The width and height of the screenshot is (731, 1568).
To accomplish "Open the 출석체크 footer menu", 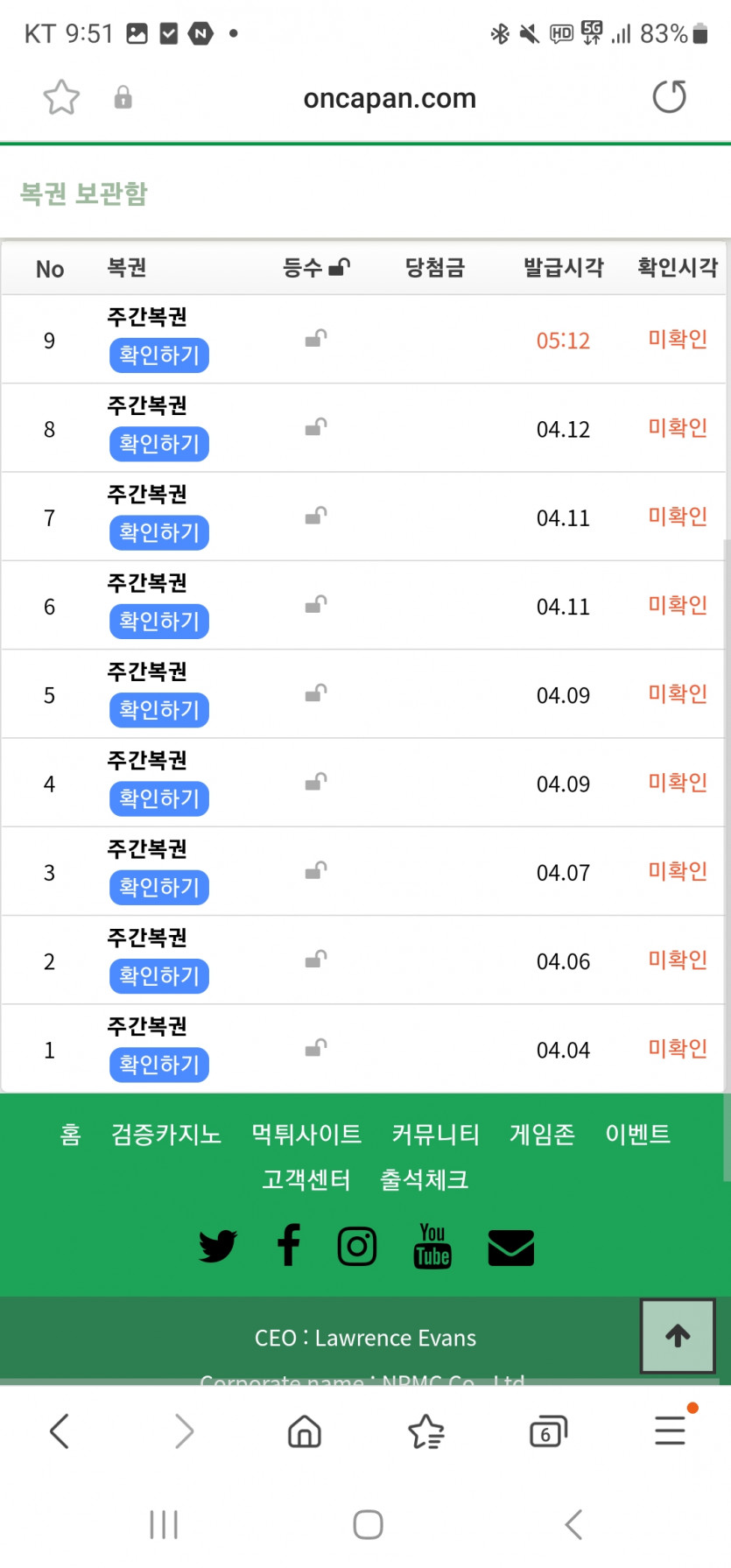I will (425, 1180).
